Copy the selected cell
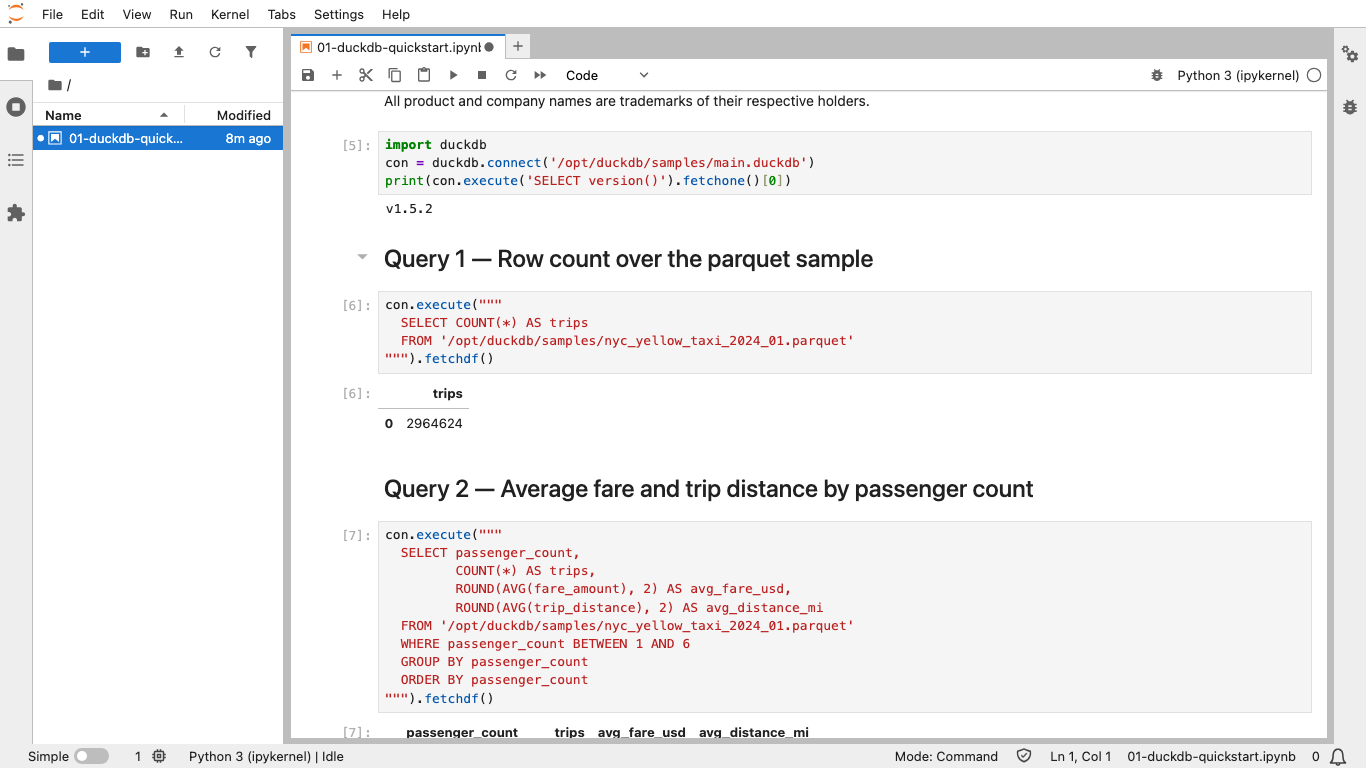Viewport: 1366px width, 768px height. tap(395, 75)
